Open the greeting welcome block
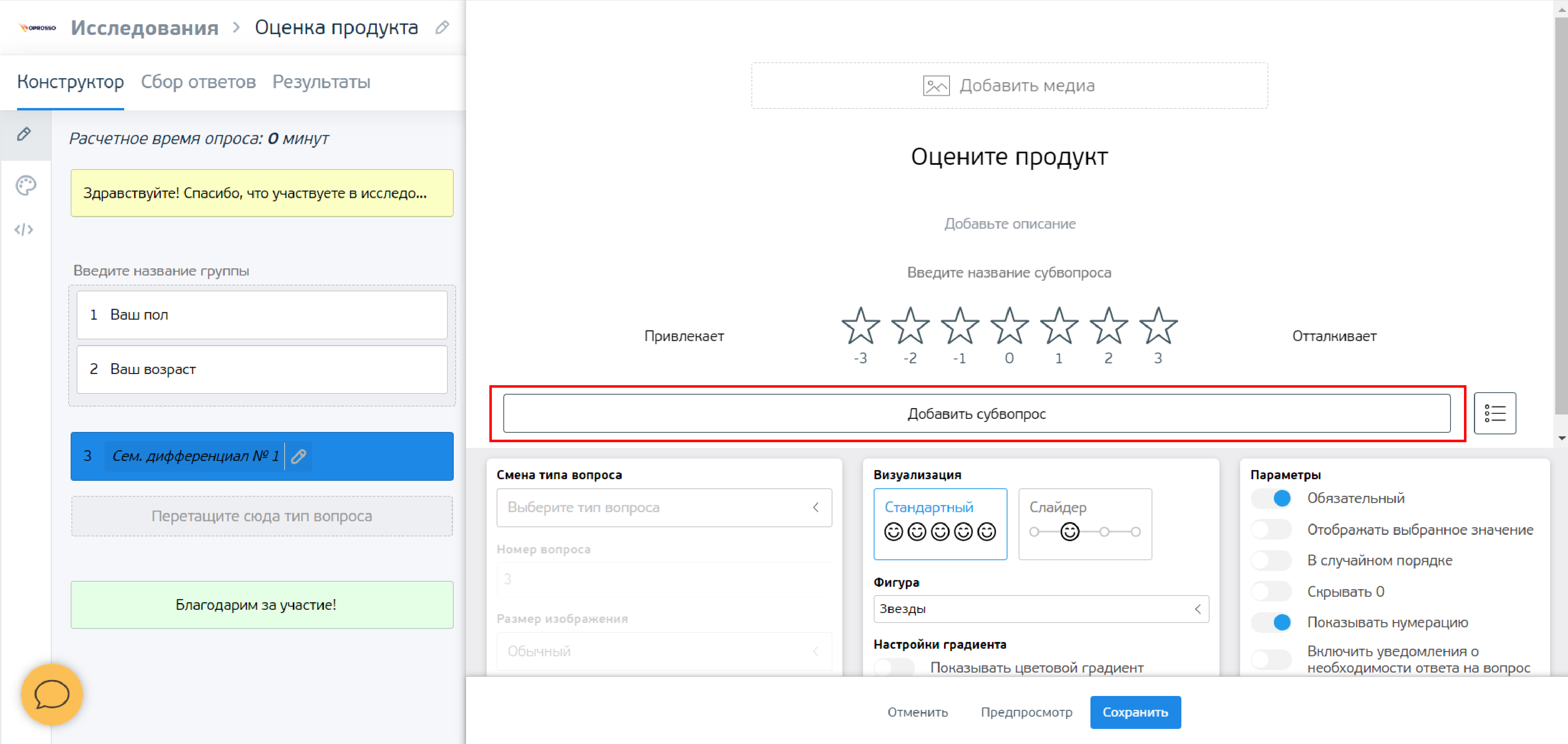1568x744 pixels. point(262,193)
